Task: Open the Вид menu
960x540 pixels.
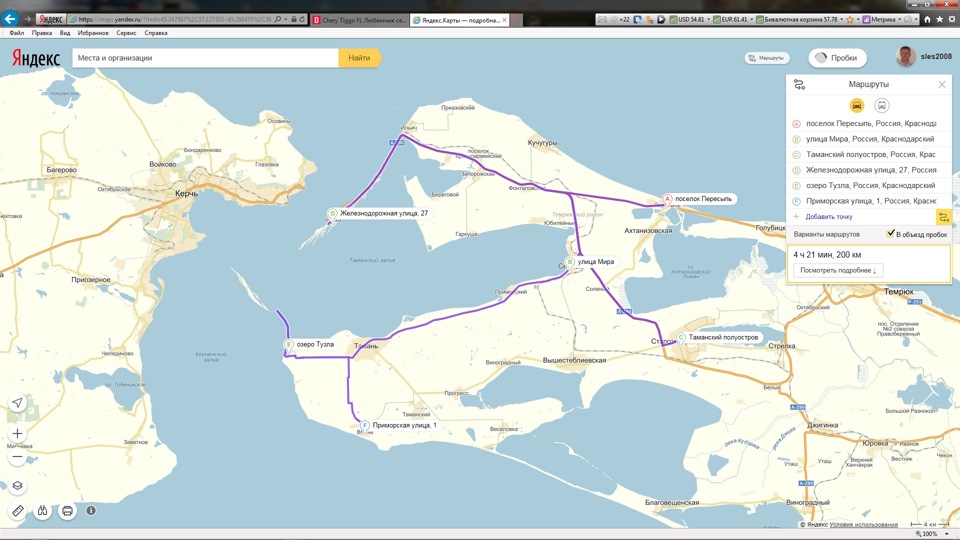Action: tap(65, 33)
